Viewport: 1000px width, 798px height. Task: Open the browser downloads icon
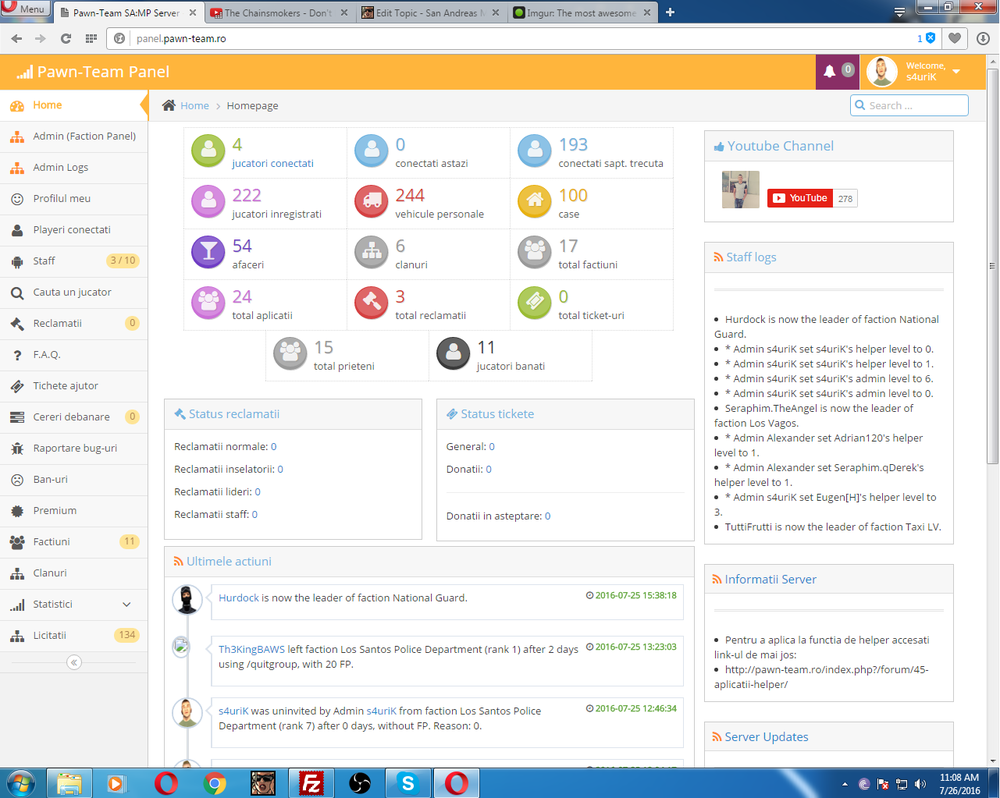tap(983, 38)
